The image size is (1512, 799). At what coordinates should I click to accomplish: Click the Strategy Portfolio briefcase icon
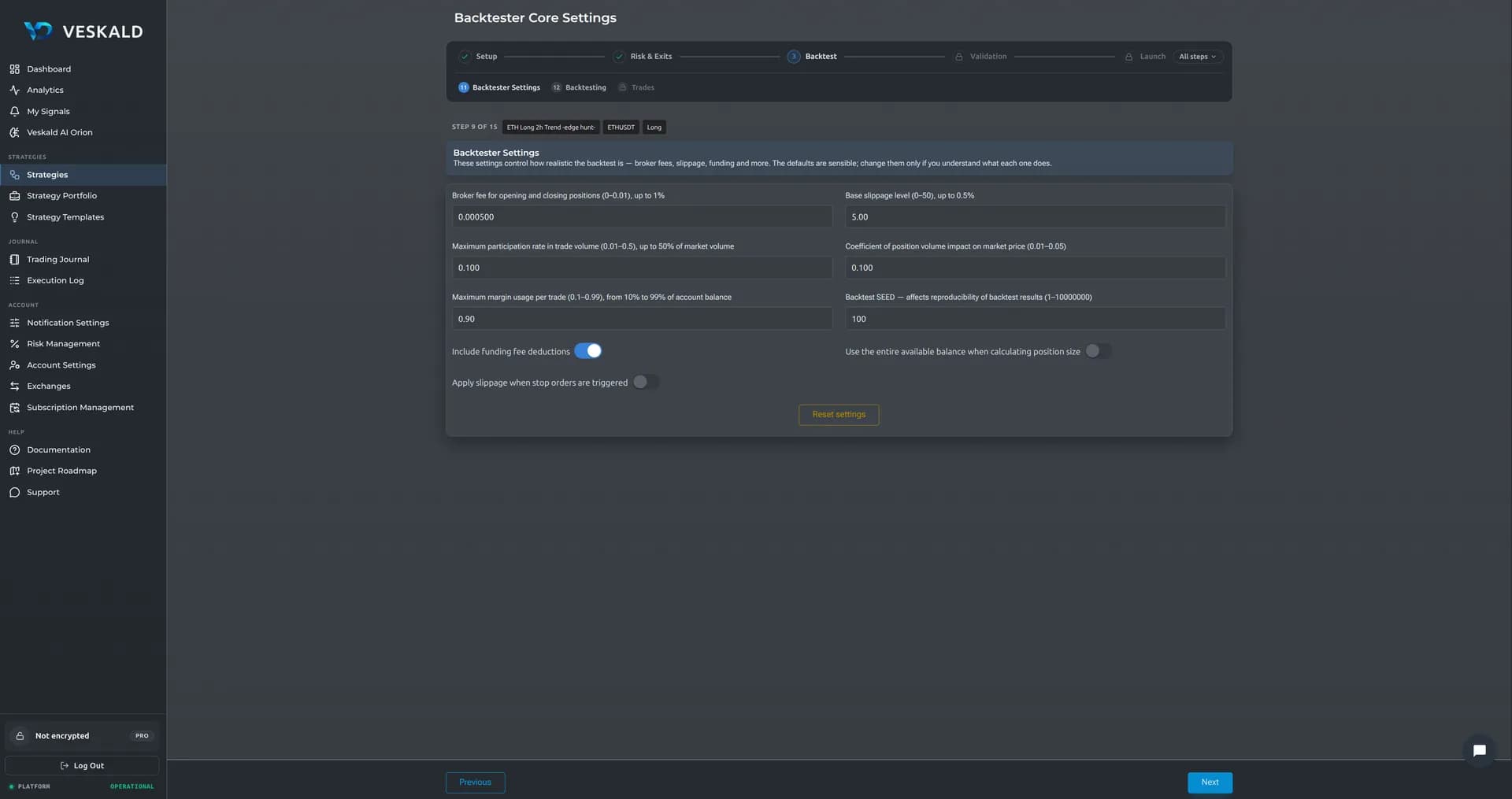(14, 196)
